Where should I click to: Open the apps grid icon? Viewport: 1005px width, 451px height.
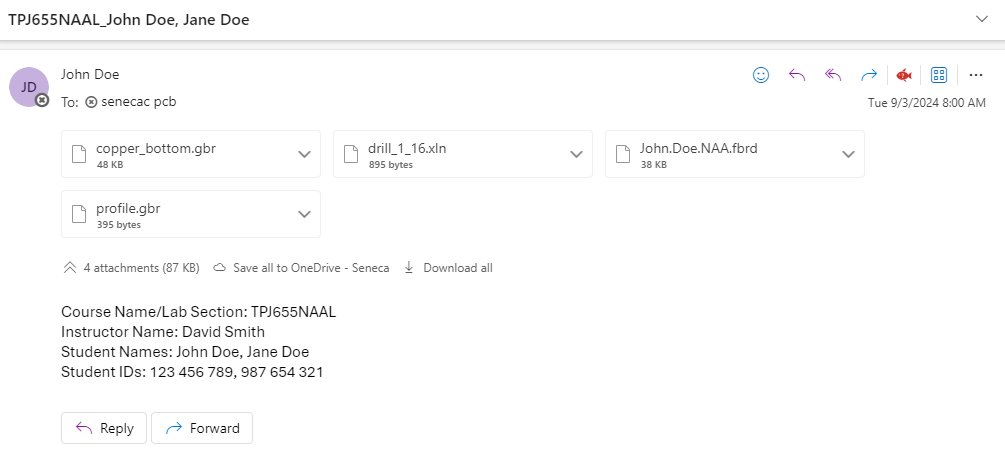pyautogui.click(x=939, y=76)
